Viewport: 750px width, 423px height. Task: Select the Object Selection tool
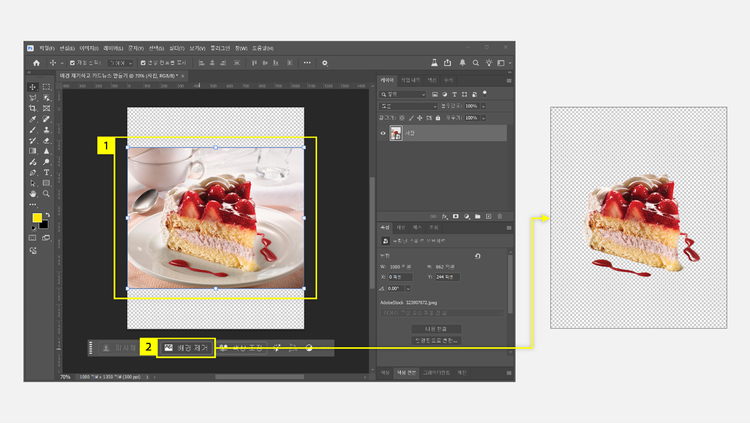pos(46,98)
